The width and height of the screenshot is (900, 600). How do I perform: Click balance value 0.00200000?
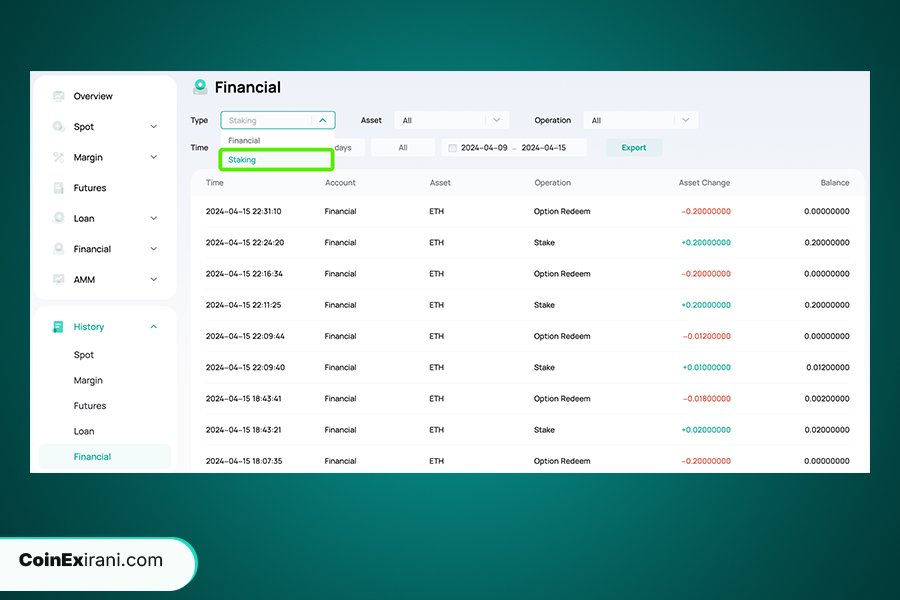827,398
